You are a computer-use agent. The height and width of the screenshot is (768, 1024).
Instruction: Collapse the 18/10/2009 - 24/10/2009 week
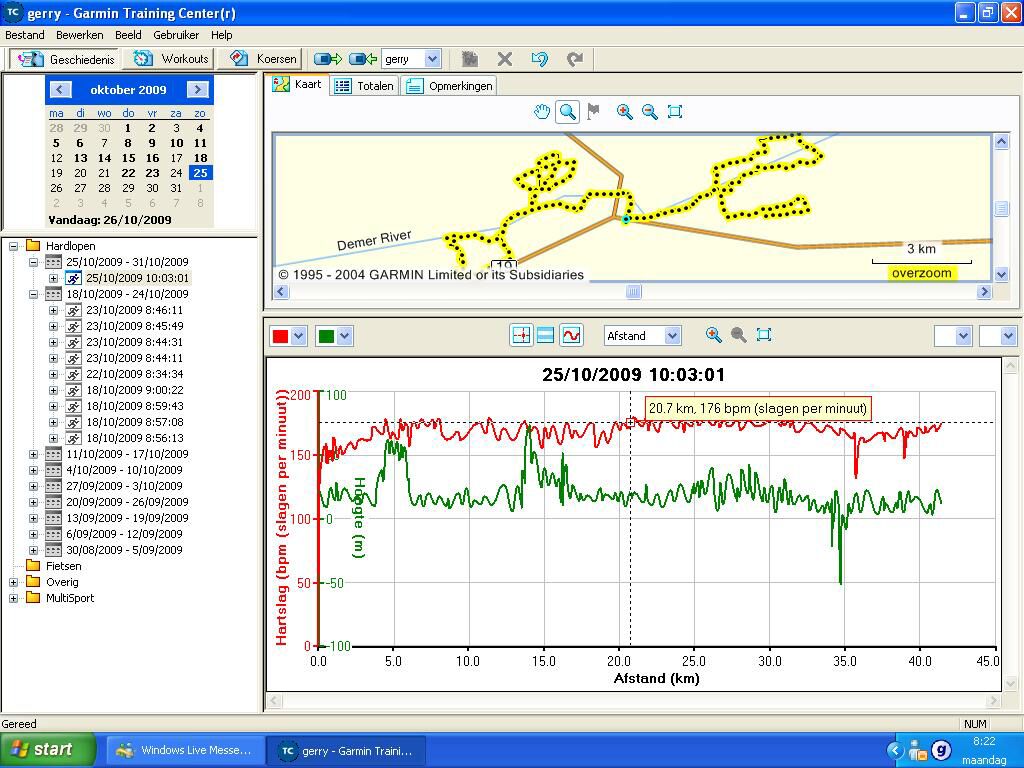[x=33, y=295]
